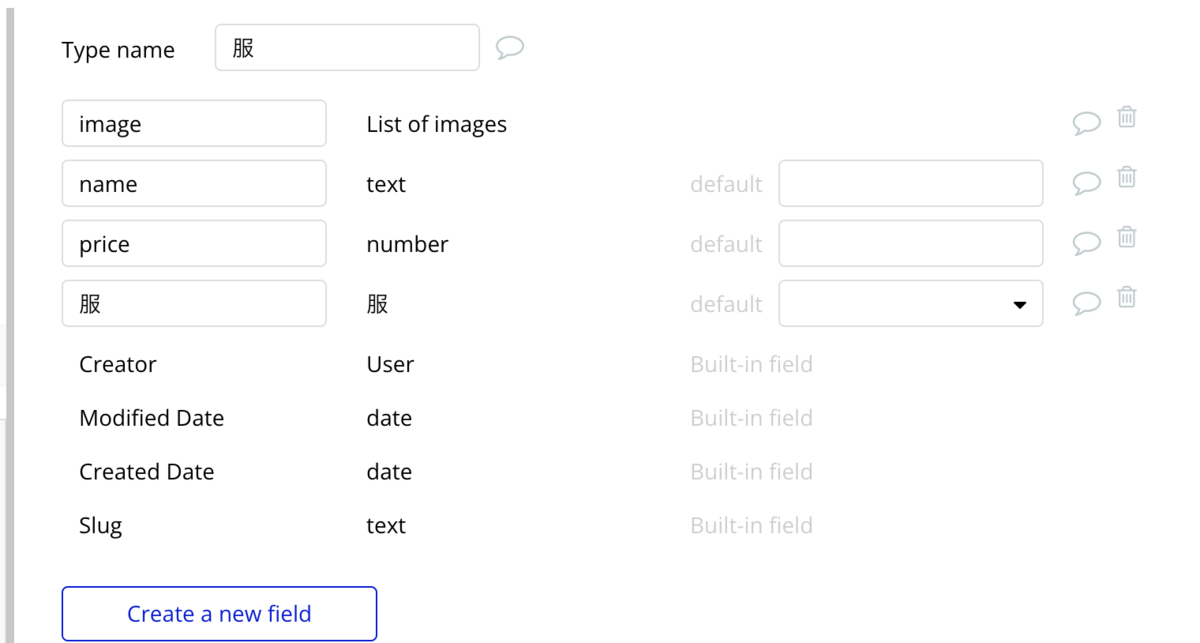Add a comment on the 服 field row

1087,303
